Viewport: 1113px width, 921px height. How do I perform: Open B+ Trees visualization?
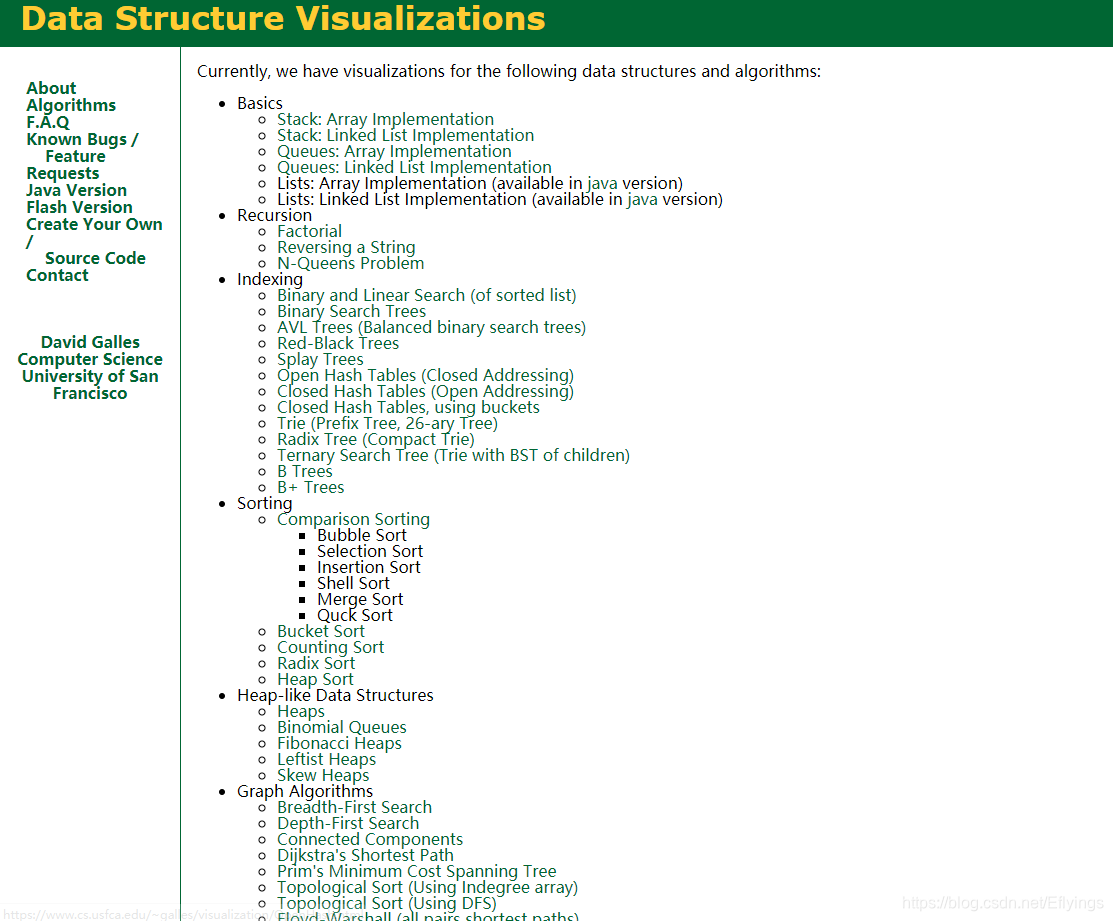310,487
